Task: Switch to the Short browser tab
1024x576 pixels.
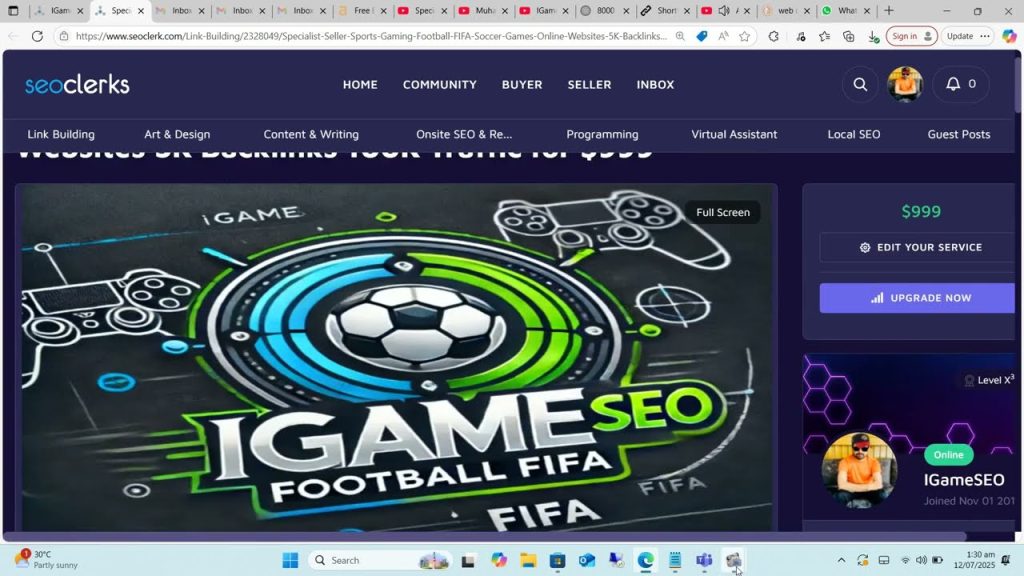Action: [x=665, y=10]
